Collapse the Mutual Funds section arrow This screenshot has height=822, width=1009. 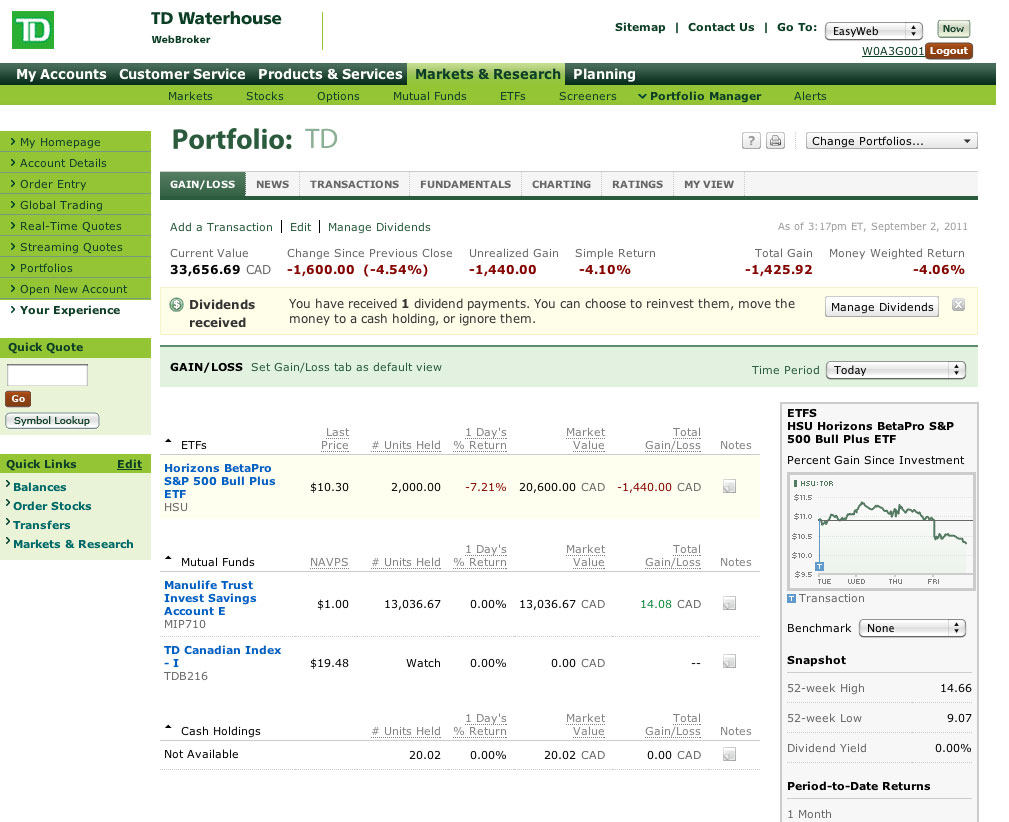coord(168,561)
